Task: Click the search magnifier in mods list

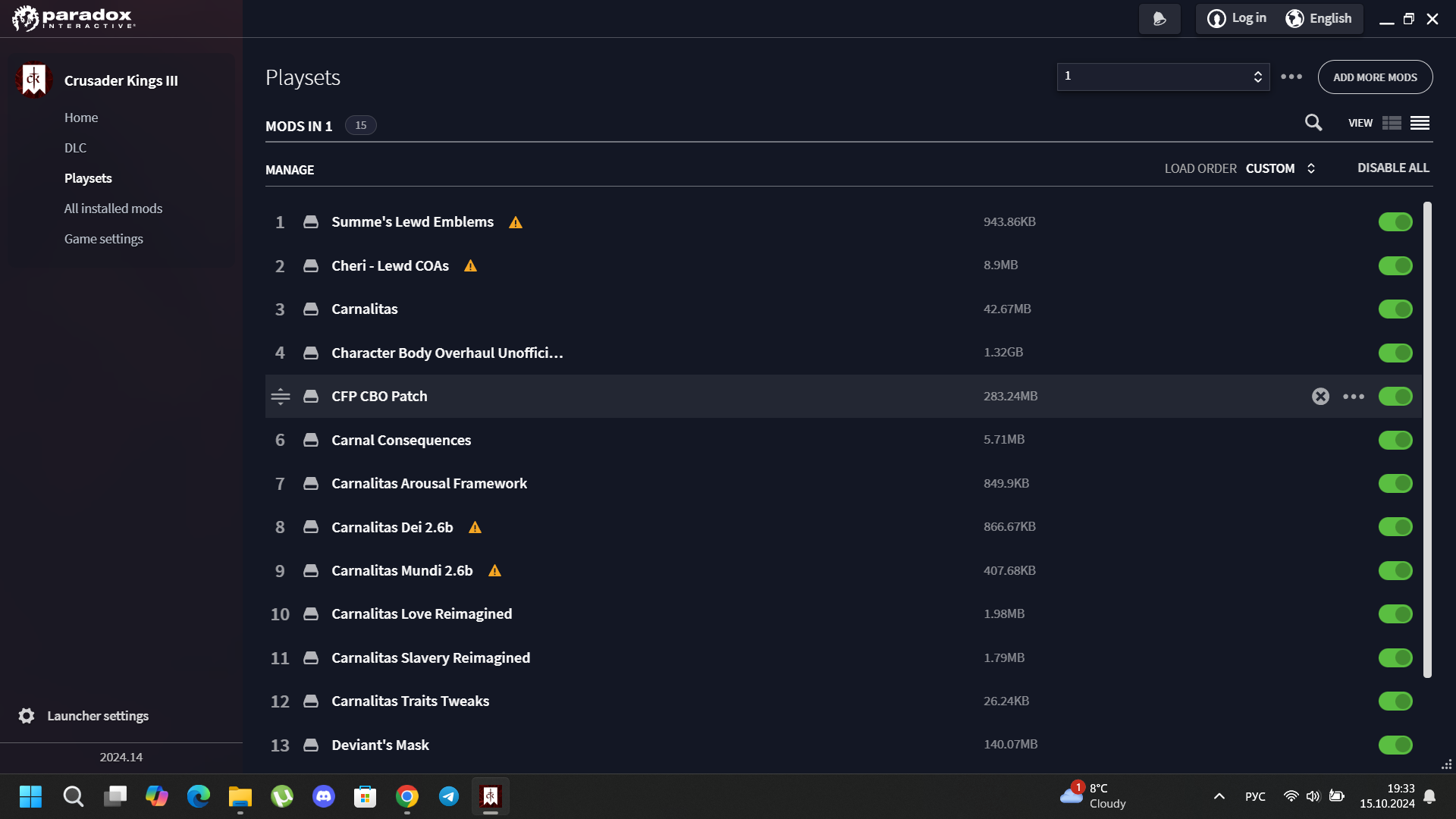Action: pyautogui.click(x=1313, y=123)
